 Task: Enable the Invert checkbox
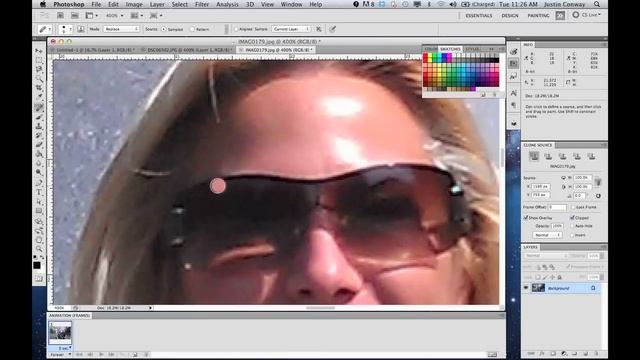[x=572, y=235]
